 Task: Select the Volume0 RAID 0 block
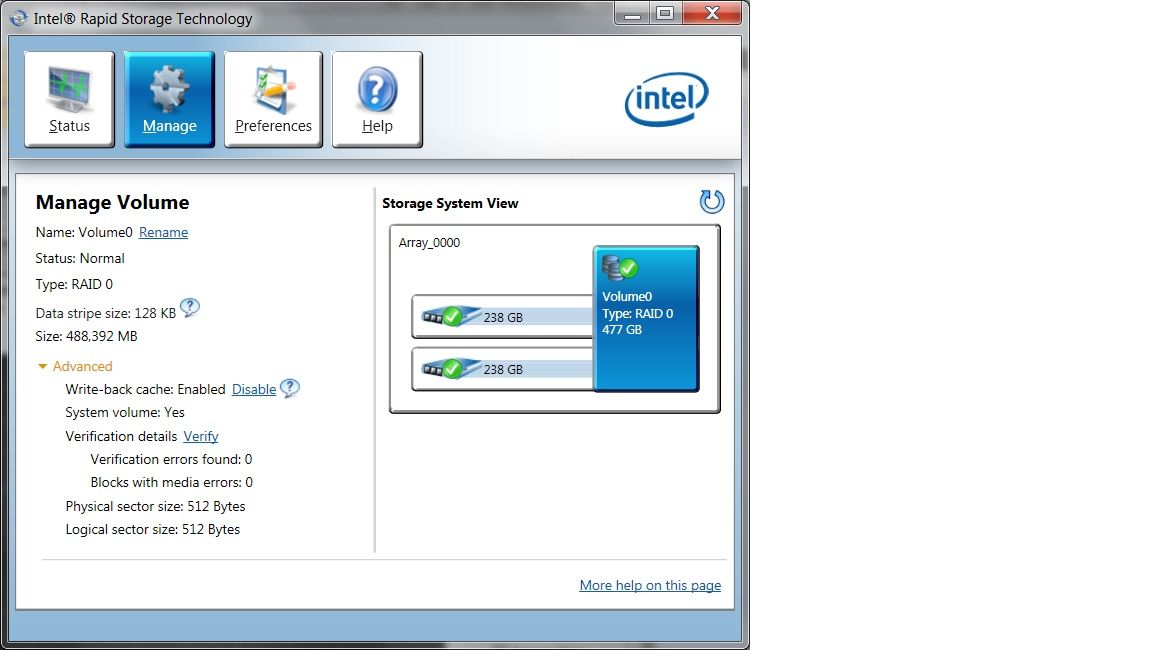click(x=646, y=319)
